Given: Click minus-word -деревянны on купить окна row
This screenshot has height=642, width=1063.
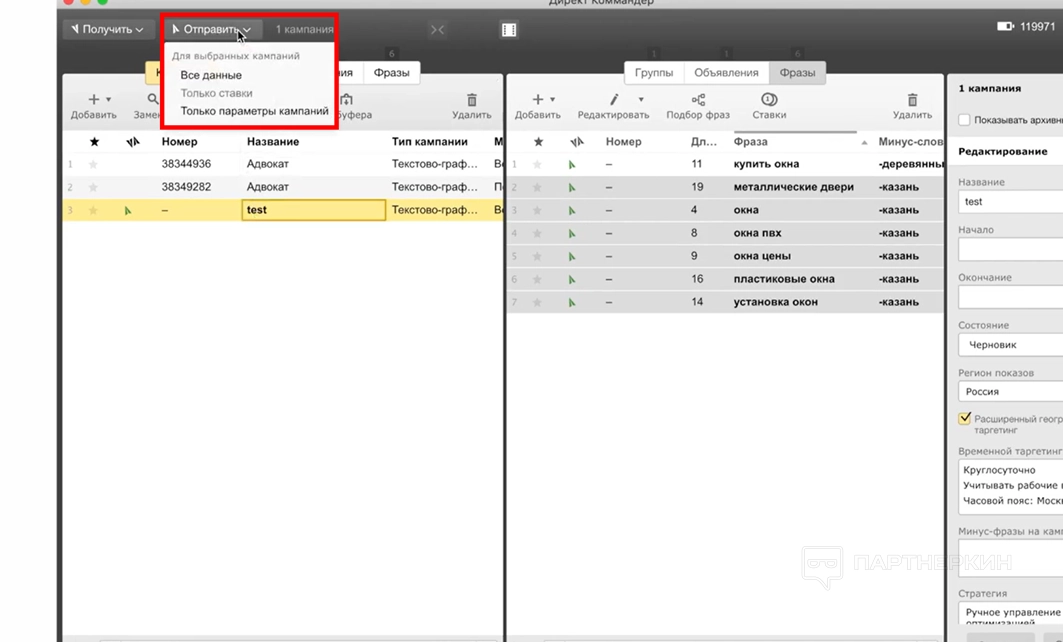Looking at the screenshot, I should pyautogui.click(x=911, y=164).
